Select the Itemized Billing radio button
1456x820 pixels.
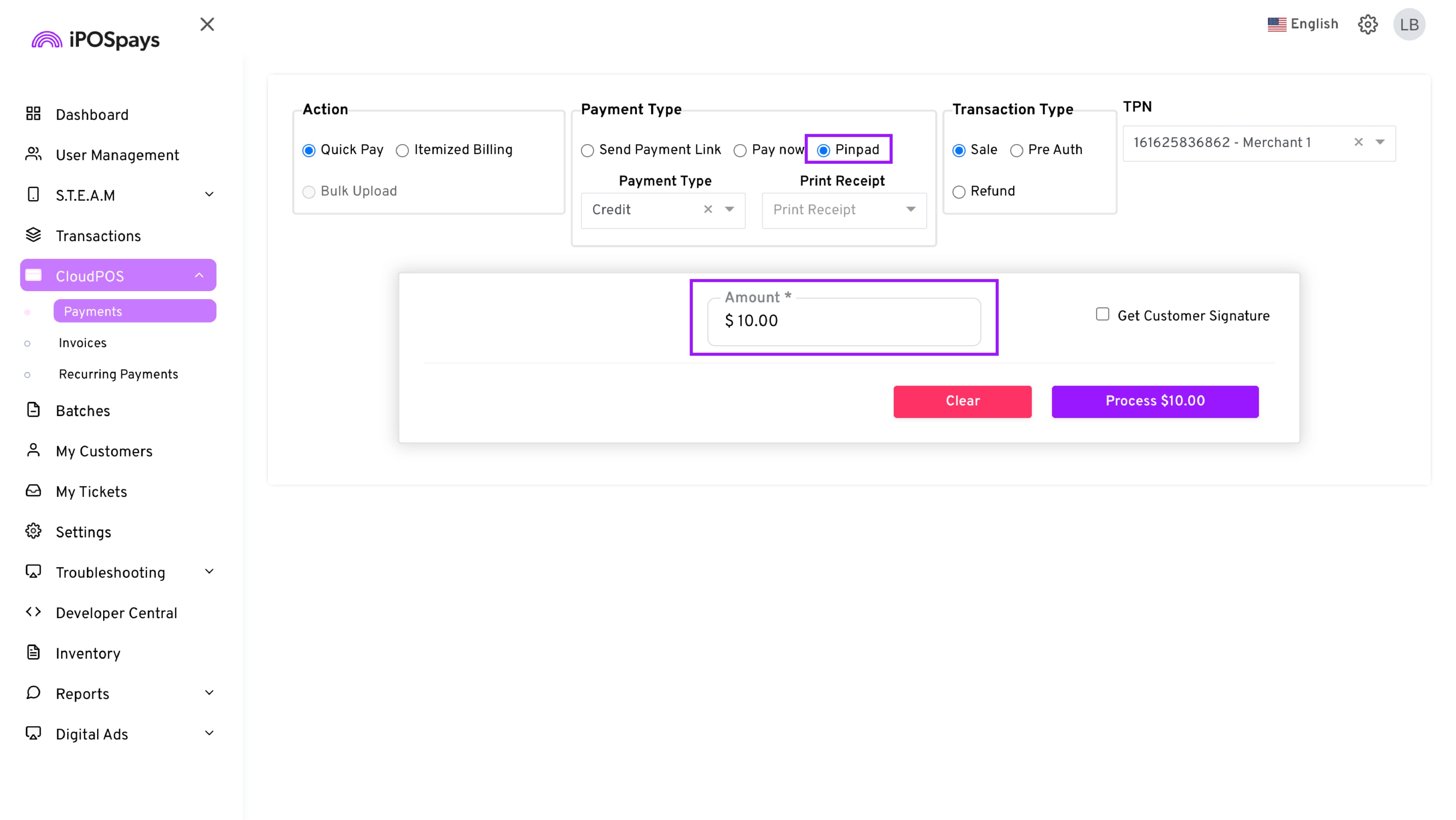[x=402, y=151]
